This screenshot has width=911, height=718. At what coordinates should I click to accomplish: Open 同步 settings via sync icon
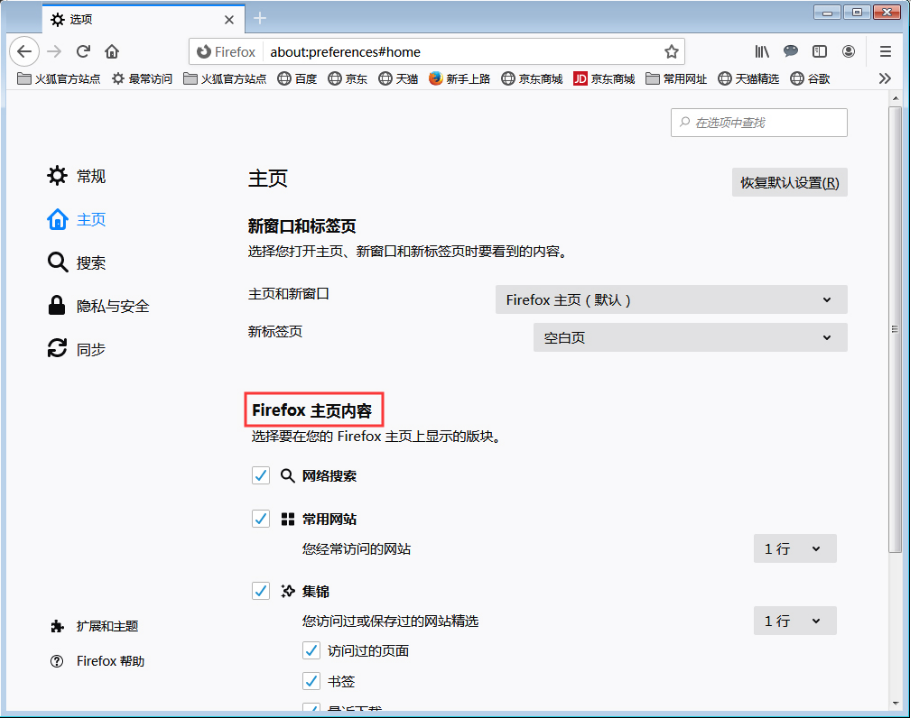[x=57, y=348]
